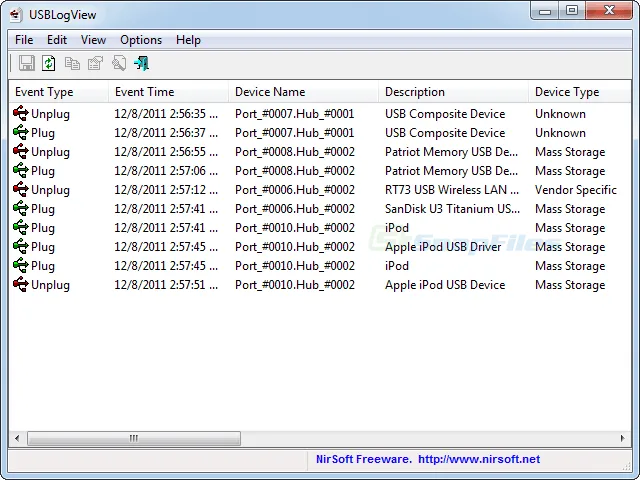Sort by Description column header

click(x=453, y=92)
